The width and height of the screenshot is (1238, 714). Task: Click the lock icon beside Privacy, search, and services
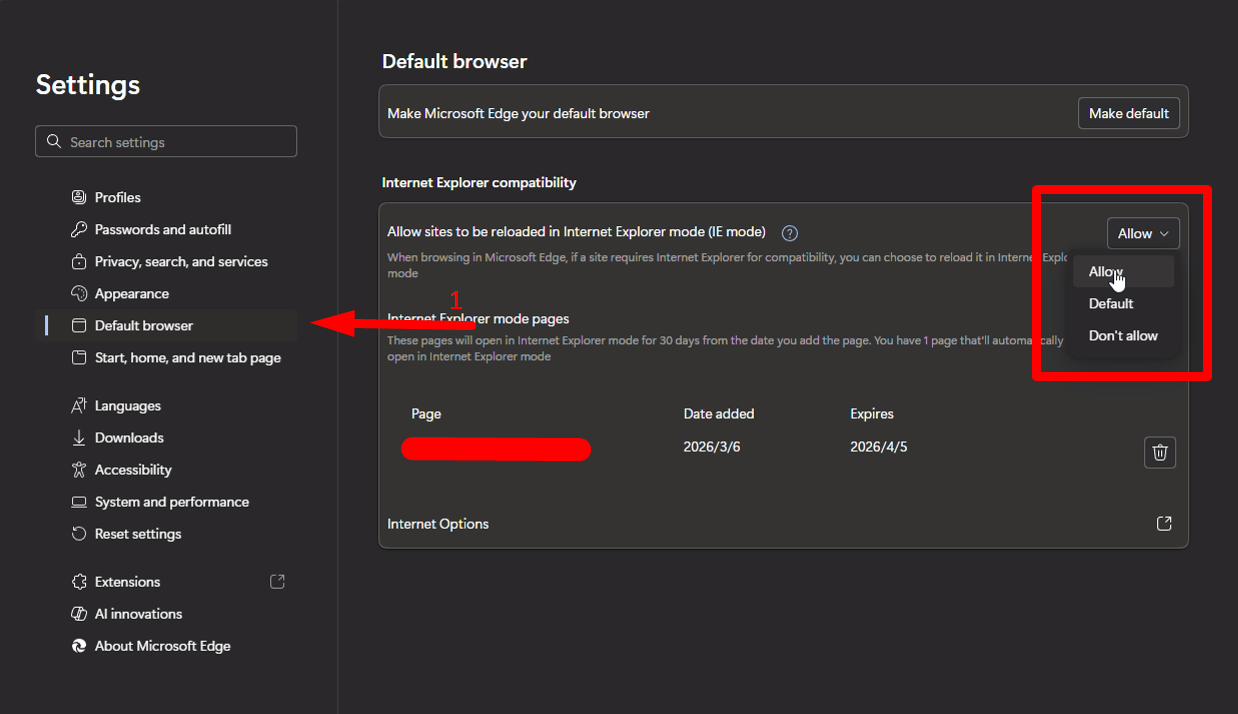click(79, 261)
